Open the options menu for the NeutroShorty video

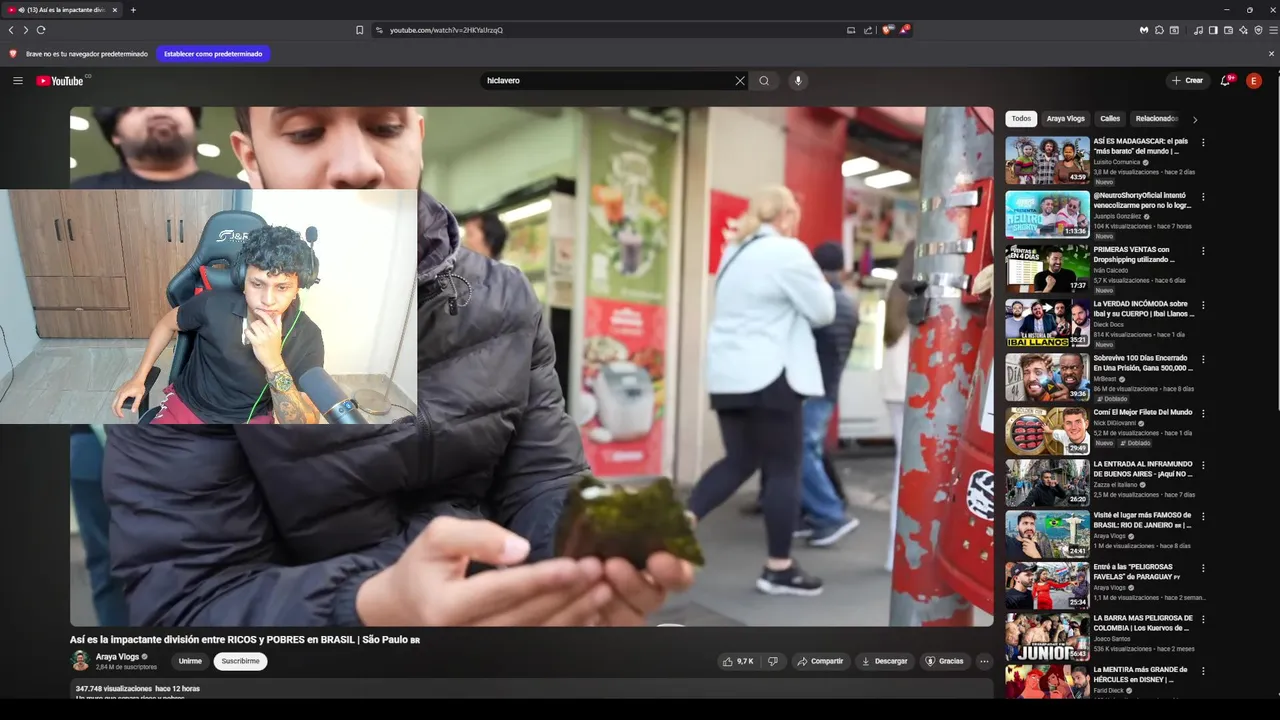(1203, 197)
